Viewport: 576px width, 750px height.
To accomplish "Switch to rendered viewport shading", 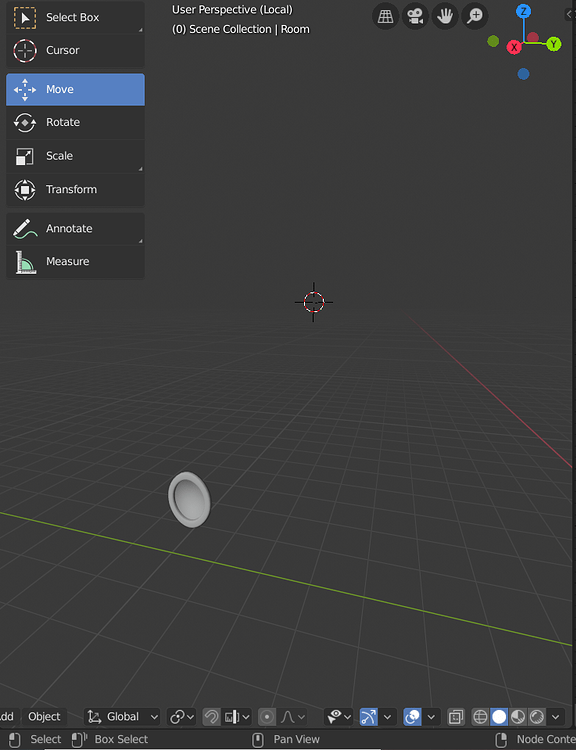I will [537, 717].
